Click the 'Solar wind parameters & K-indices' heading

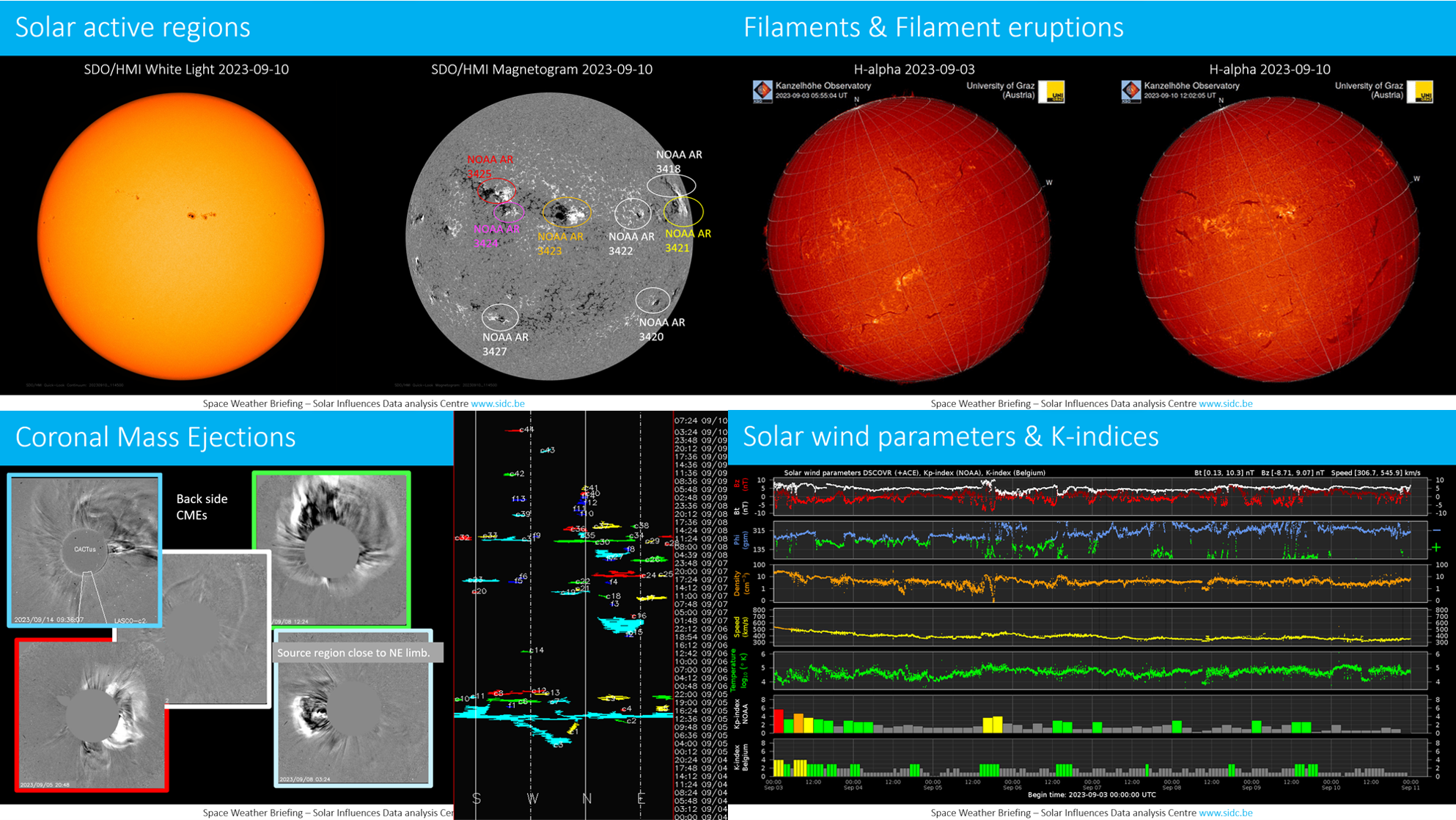tap(951, 436)
